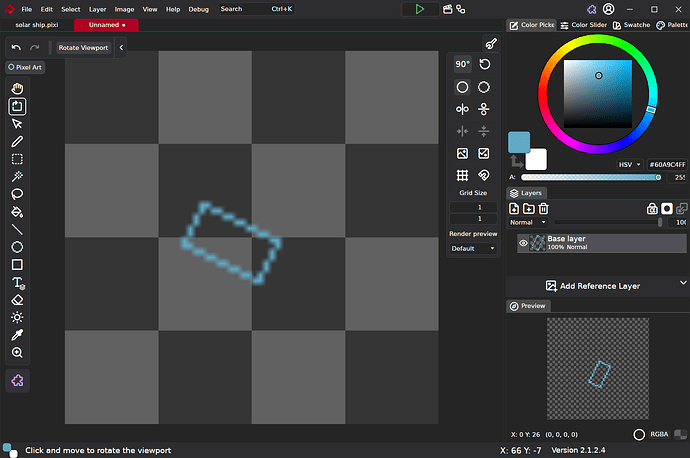This screenshot has width=690, height=458.
Task: Hide the Base layer with eye icon
Action: [x=523, y=243]
